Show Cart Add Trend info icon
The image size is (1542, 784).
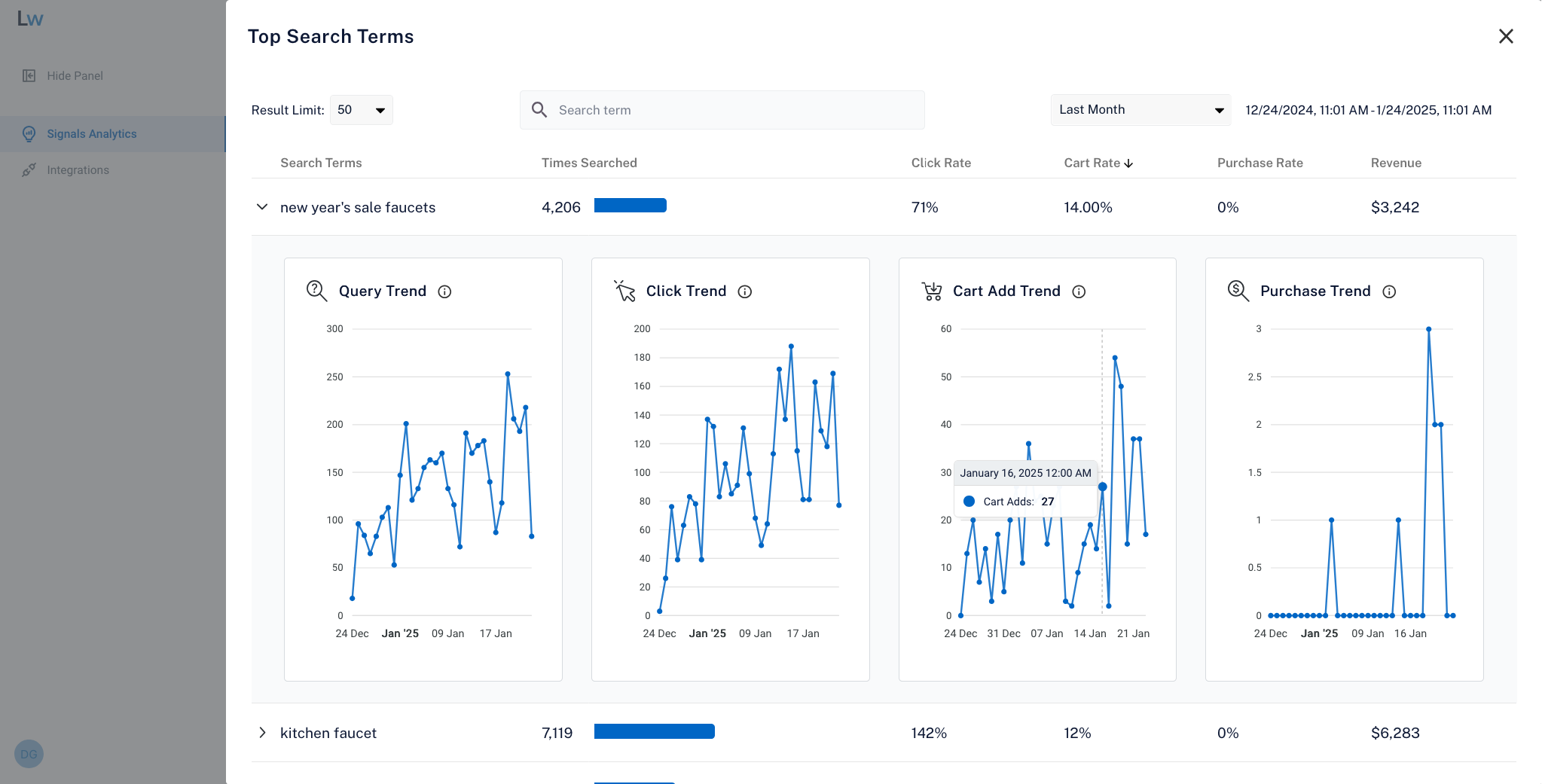pyautogui.click(x=1079, y=291)
